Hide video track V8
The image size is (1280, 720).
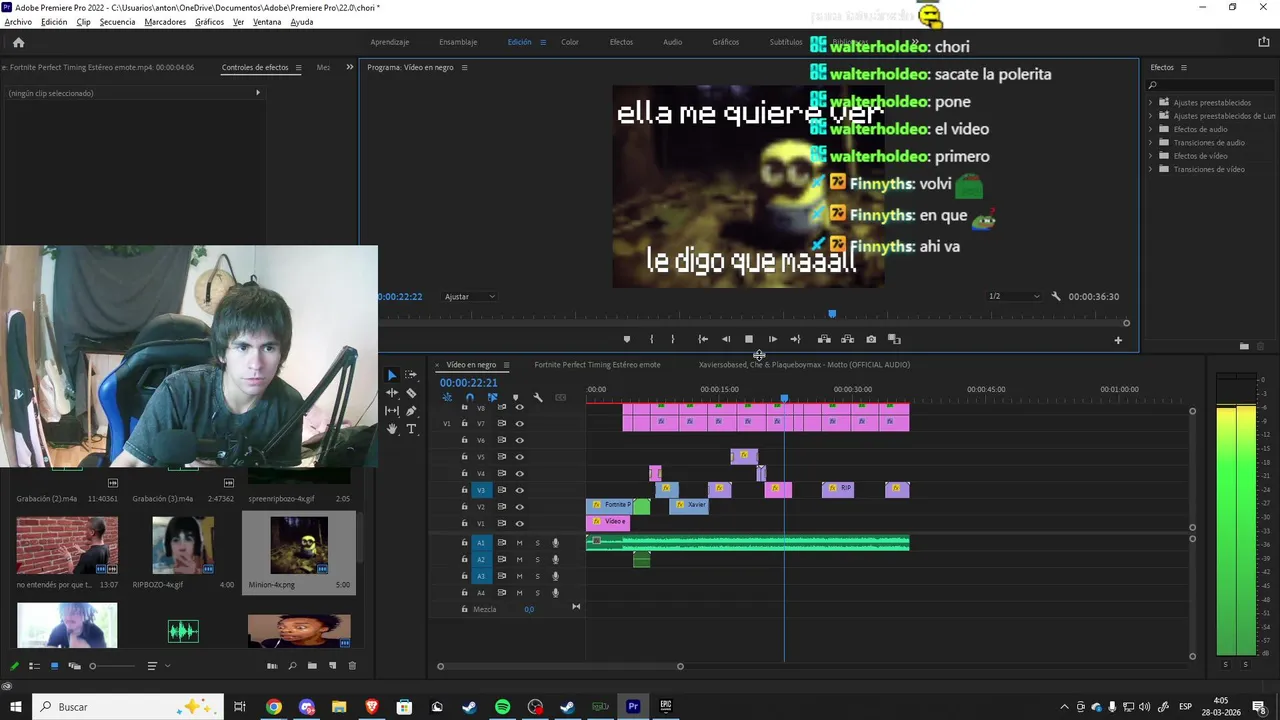[519, 407]
